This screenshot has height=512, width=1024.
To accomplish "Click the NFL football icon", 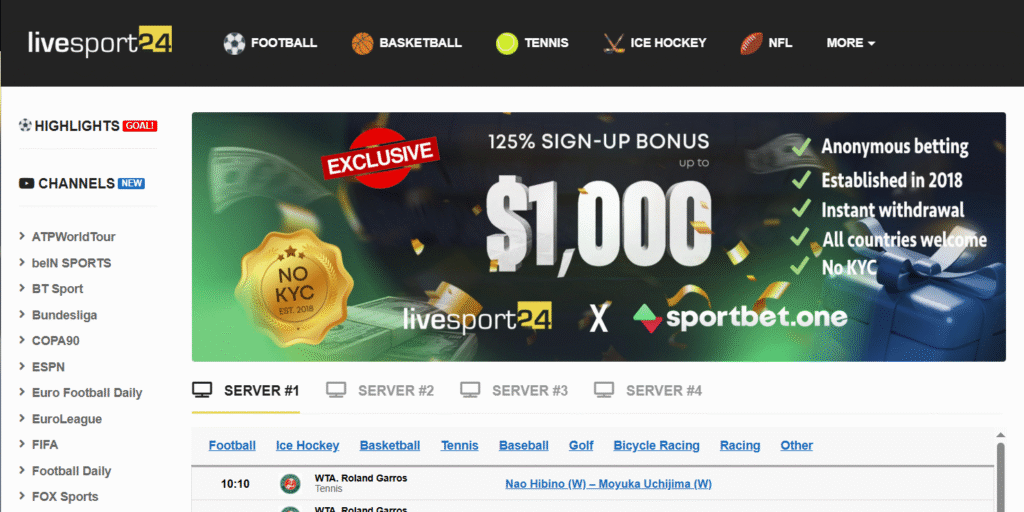I will click(x=751, y=44).
